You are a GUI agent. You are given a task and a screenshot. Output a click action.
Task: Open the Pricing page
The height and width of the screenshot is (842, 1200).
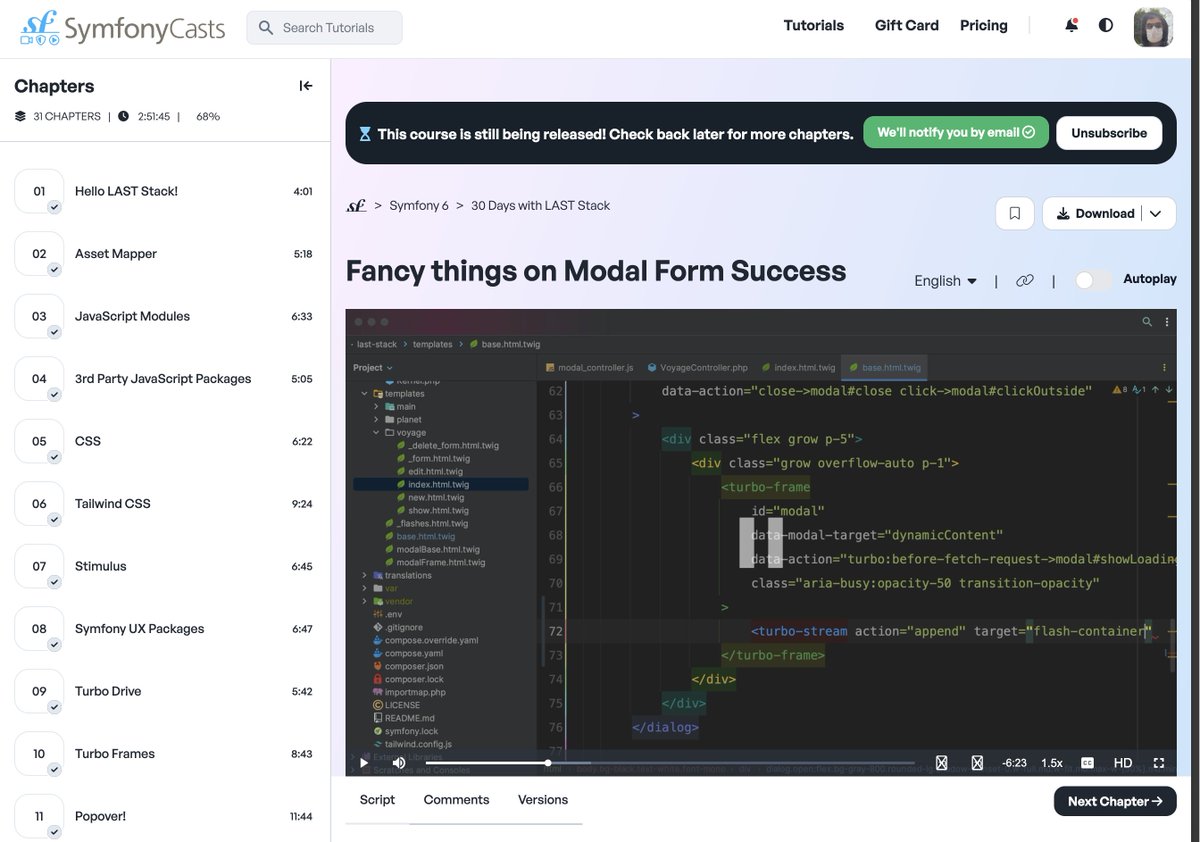click(x=984, y=26)
